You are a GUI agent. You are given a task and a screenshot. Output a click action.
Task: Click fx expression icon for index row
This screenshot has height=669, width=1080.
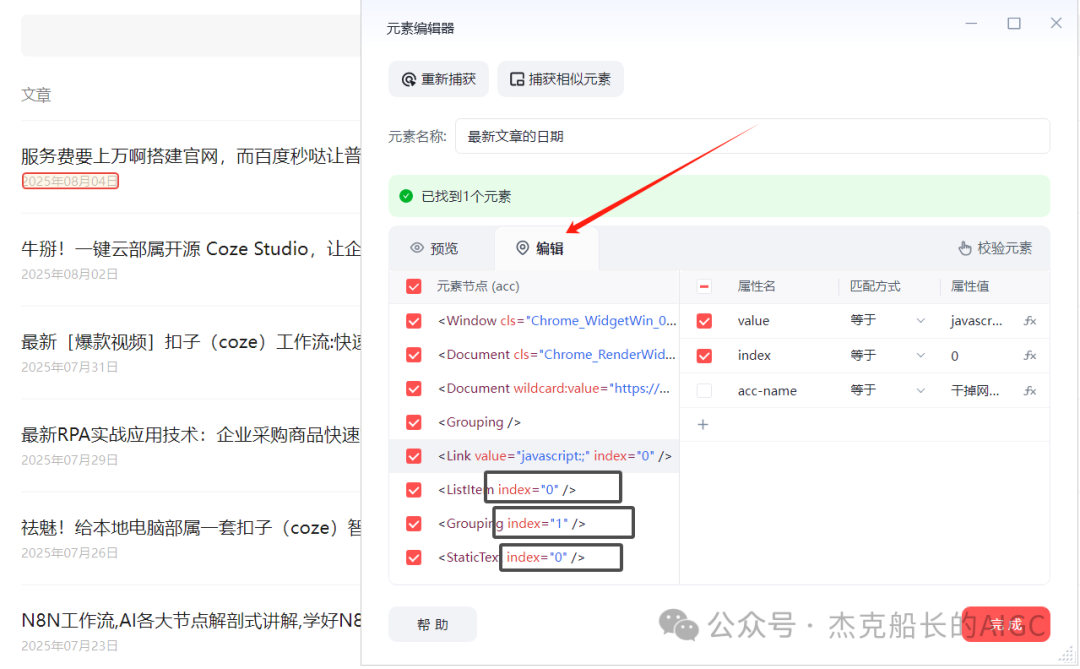tap(1030, 356)
